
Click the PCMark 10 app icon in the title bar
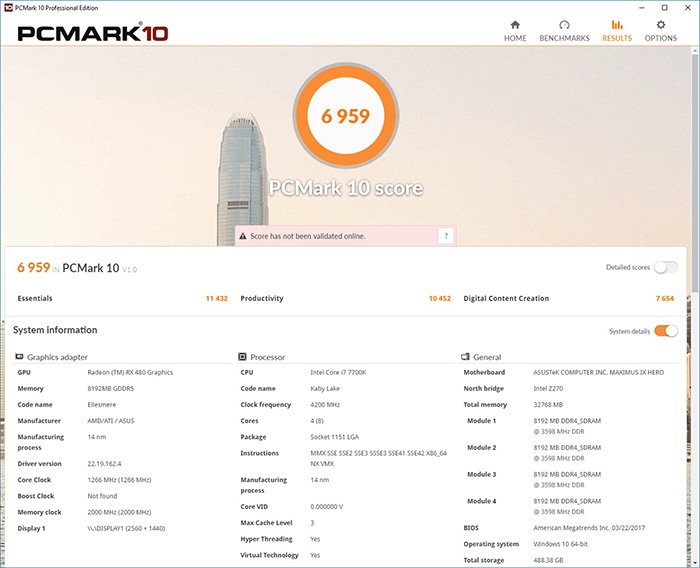pos(8,8)
